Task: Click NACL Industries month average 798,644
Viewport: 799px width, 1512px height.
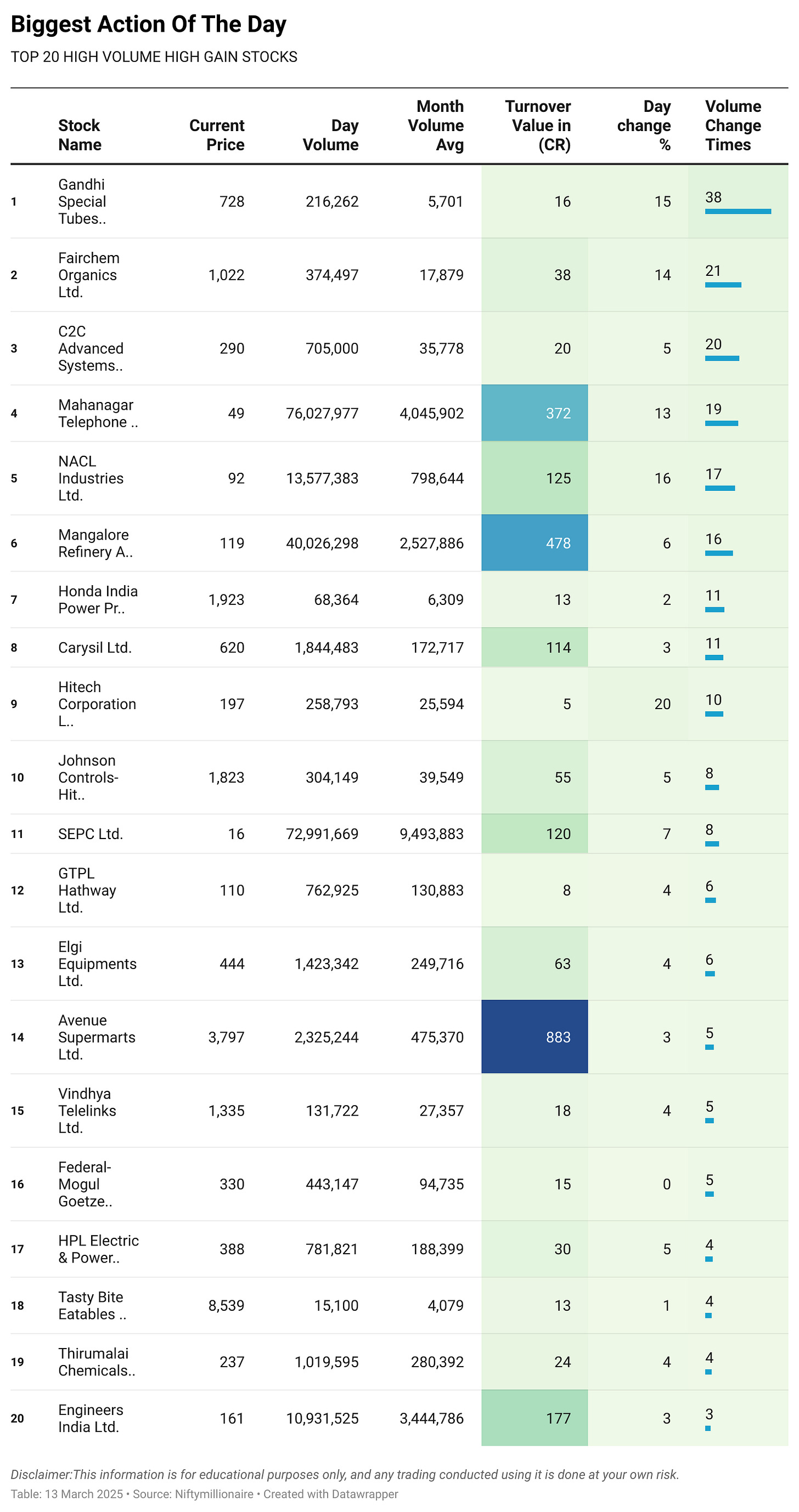Action: pyautogui.click(x=437, y=478)
